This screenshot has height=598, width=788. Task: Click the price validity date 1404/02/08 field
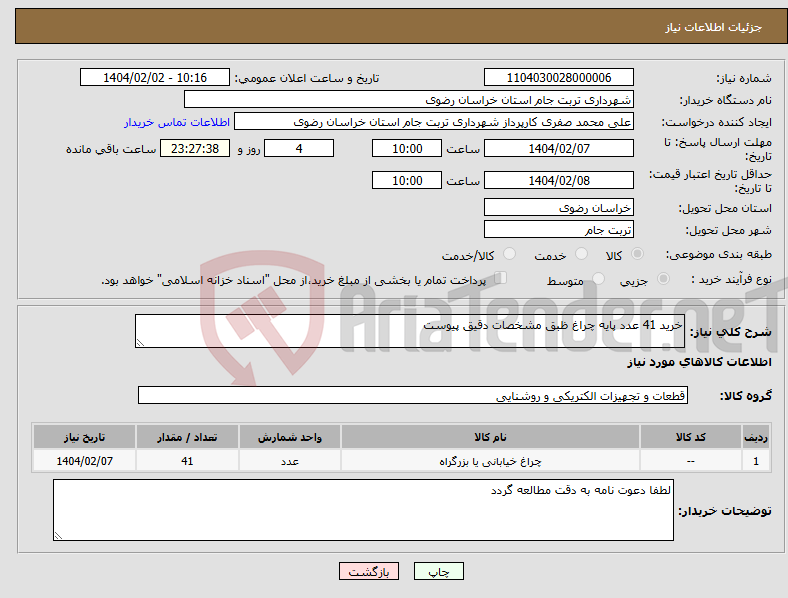click(558, 180)
